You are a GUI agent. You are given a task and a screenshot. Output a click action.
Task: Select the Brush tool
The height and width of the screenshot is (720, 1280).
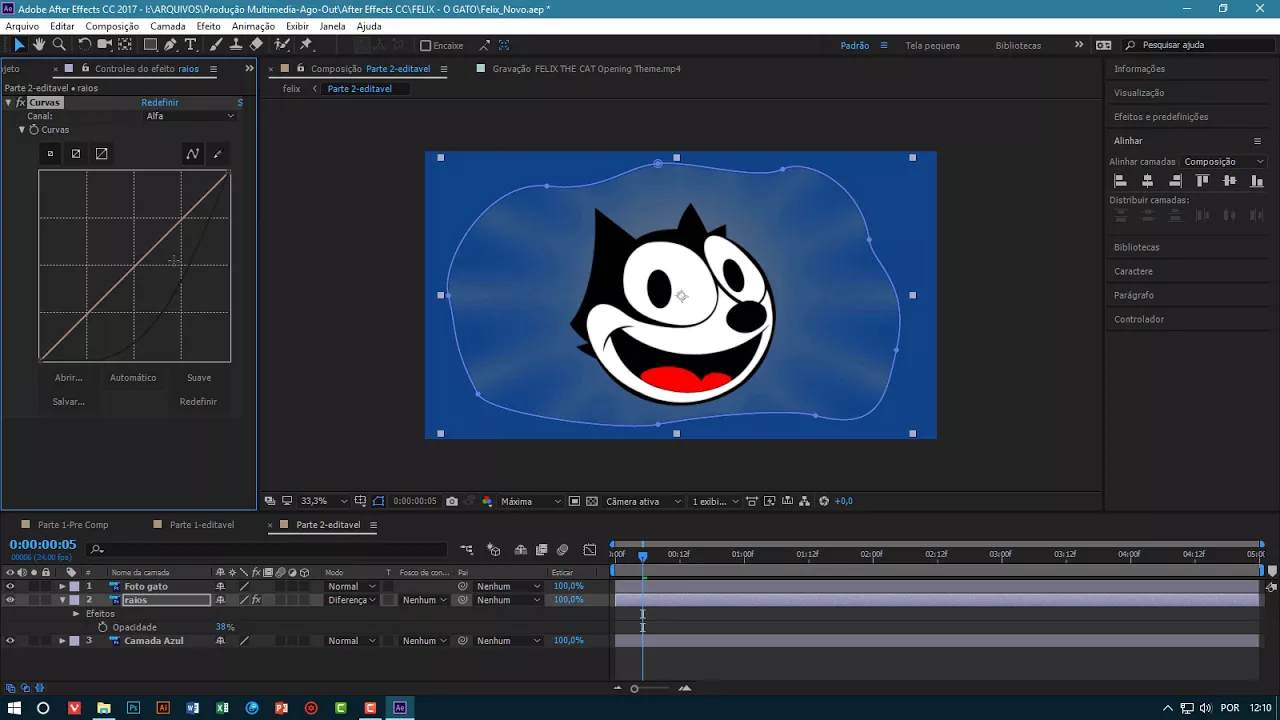click(216, 45)
